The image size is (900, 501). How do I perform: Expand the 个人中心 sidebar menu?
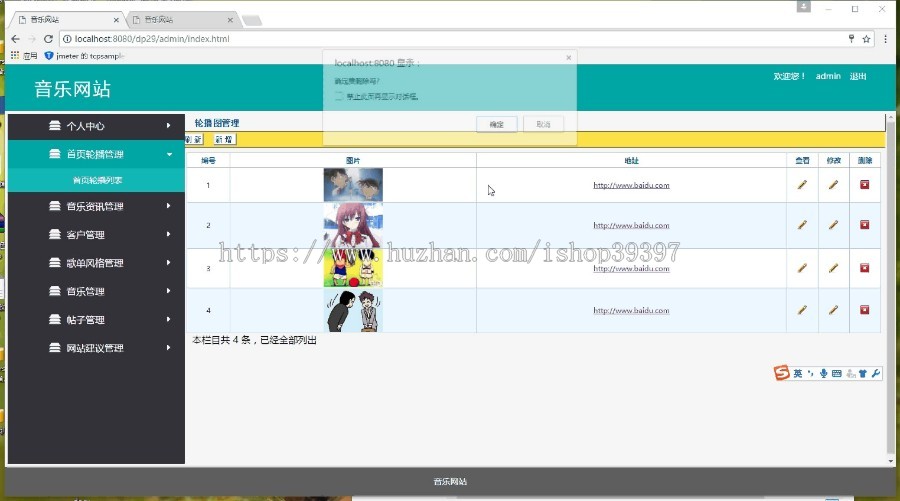tap(96, 126)
